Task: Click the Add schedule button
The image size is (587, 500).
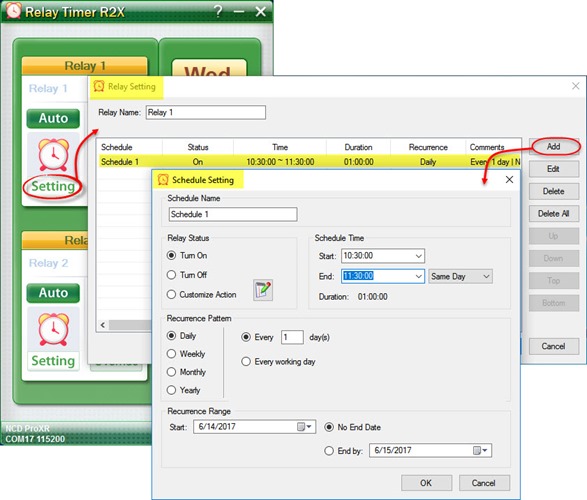Action: coord(554,146)
